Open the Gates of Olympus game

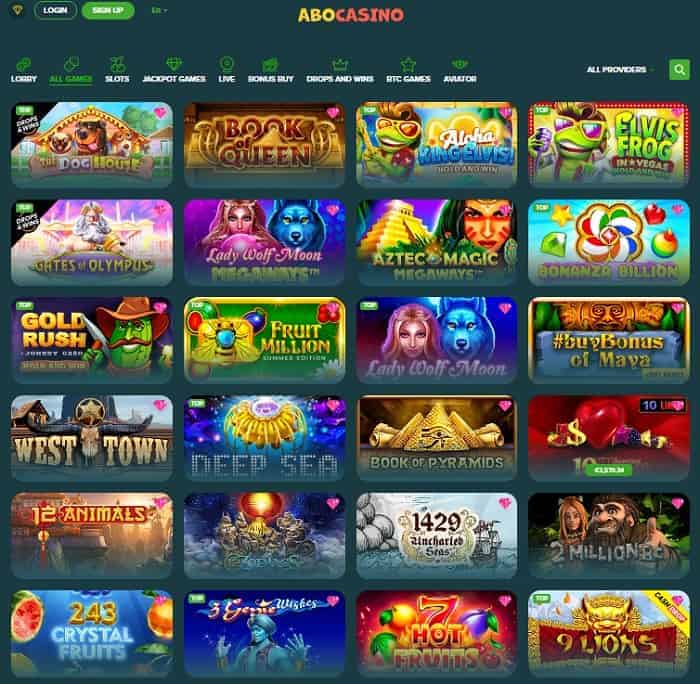tap(92, 242)
